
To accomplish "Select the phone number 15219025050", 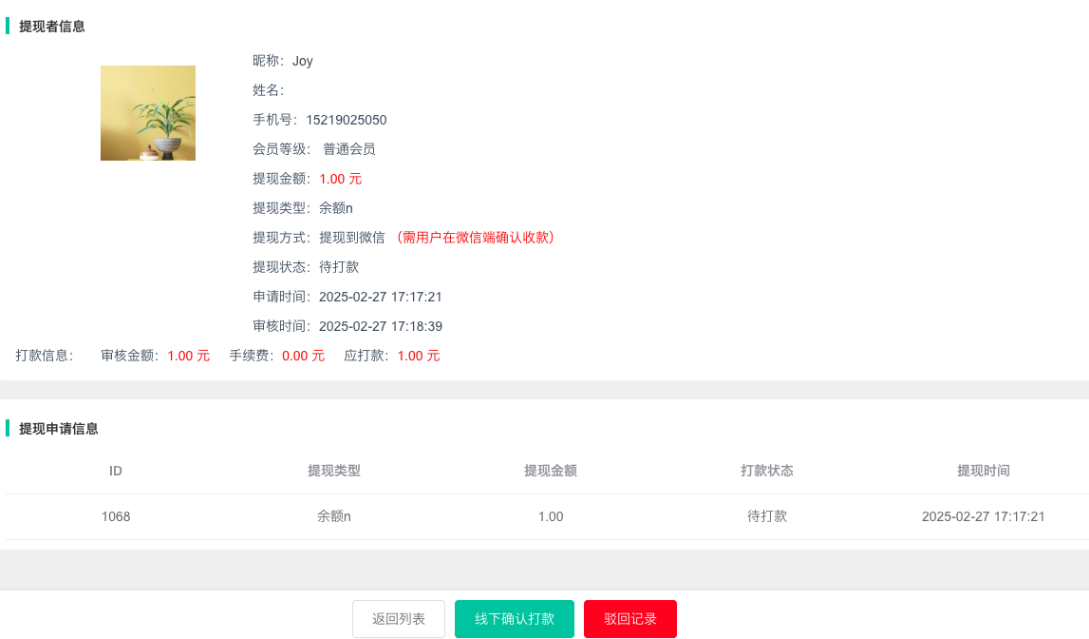I will click(x=346, y=120).
